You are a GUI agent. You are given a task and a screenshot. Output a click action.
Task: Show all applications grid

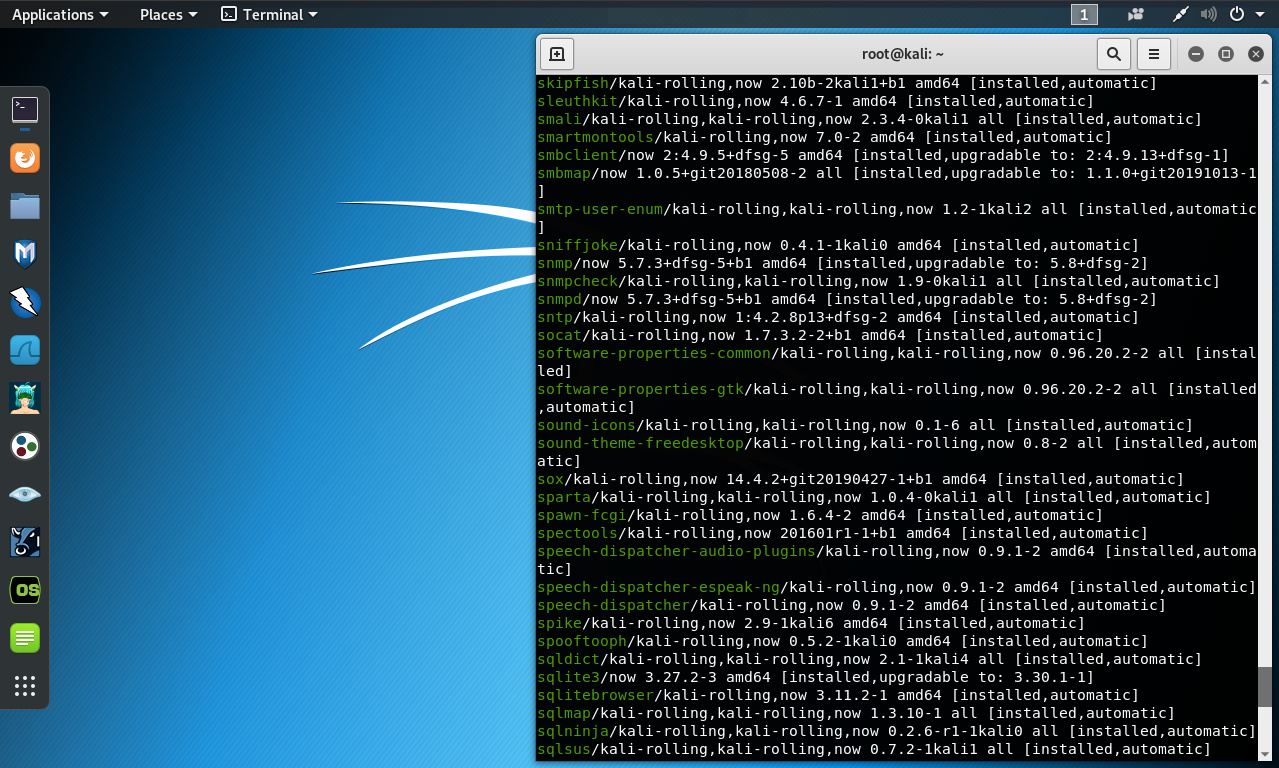click(x=25, y=686)
